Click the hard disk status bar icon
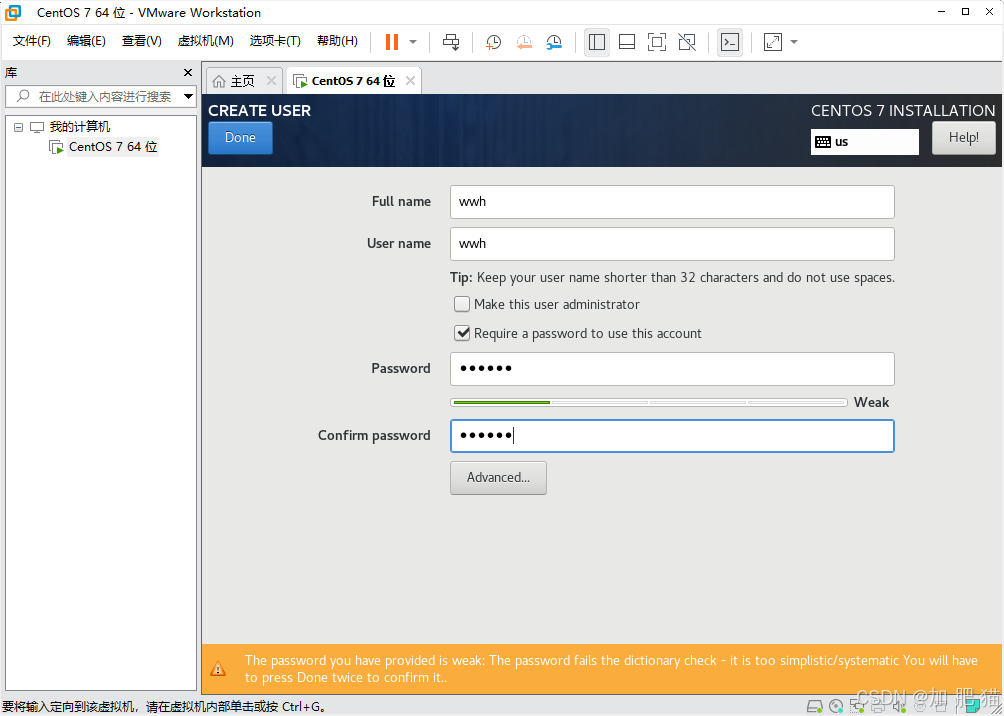Screen dimensions: 1004x716 click(x=814, y=707)
